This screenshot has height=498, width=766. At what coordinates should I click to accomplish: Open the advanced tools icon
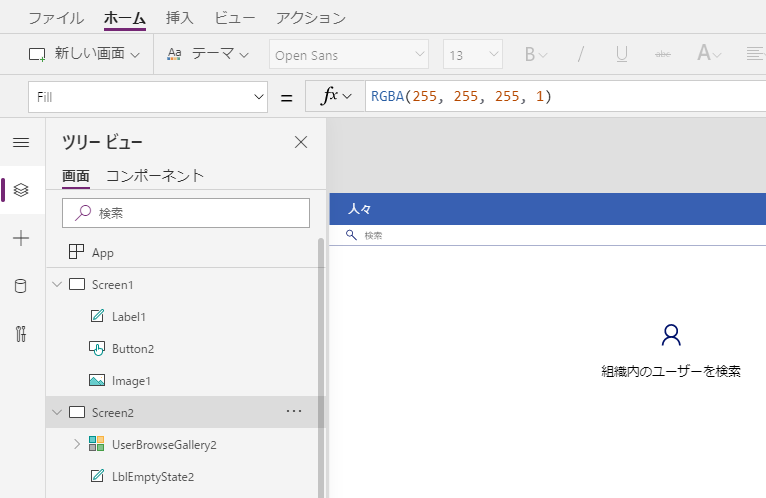[21, 334]
